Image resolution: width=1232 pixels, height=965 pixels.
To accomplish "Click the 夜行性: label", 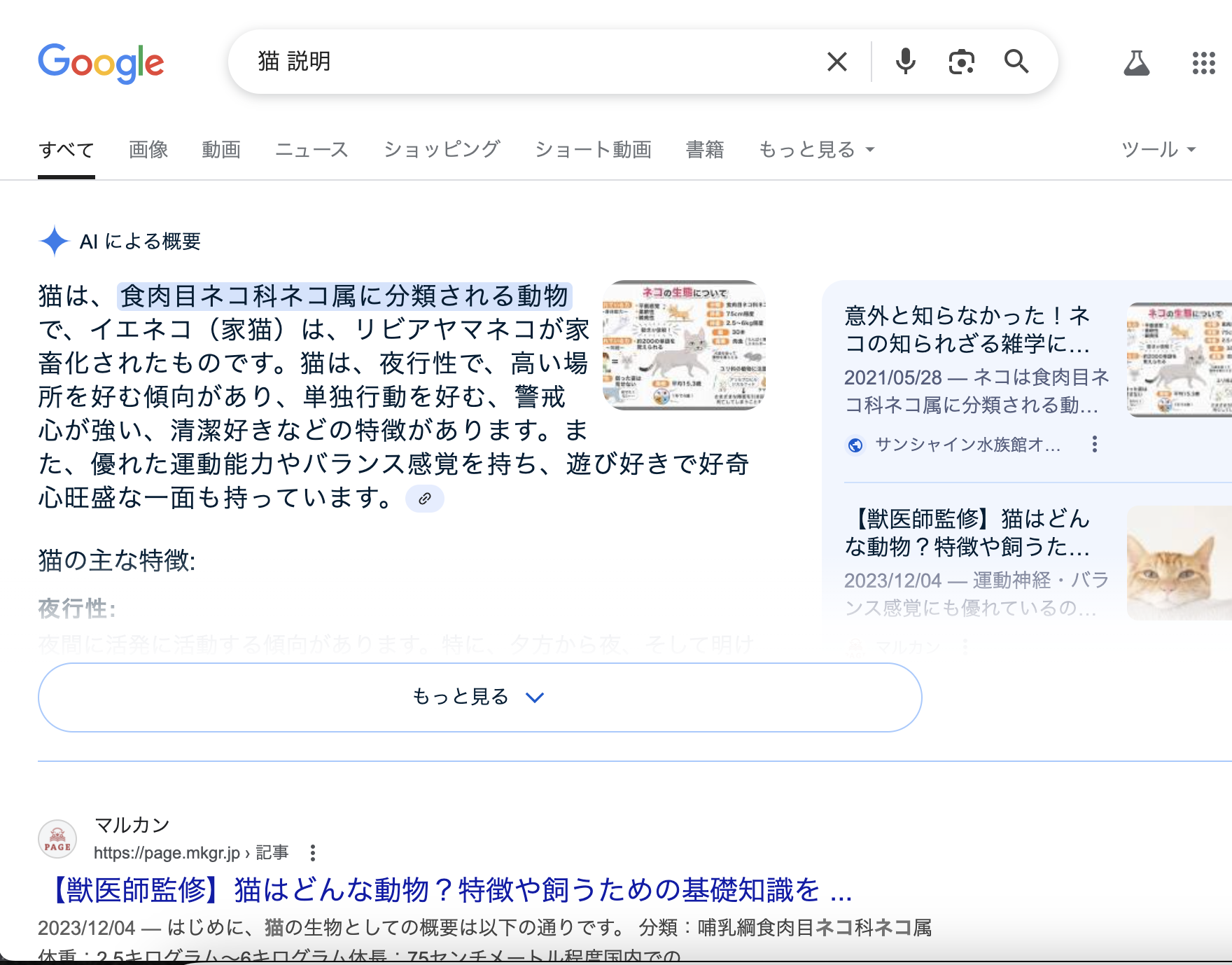I will 77,608.
